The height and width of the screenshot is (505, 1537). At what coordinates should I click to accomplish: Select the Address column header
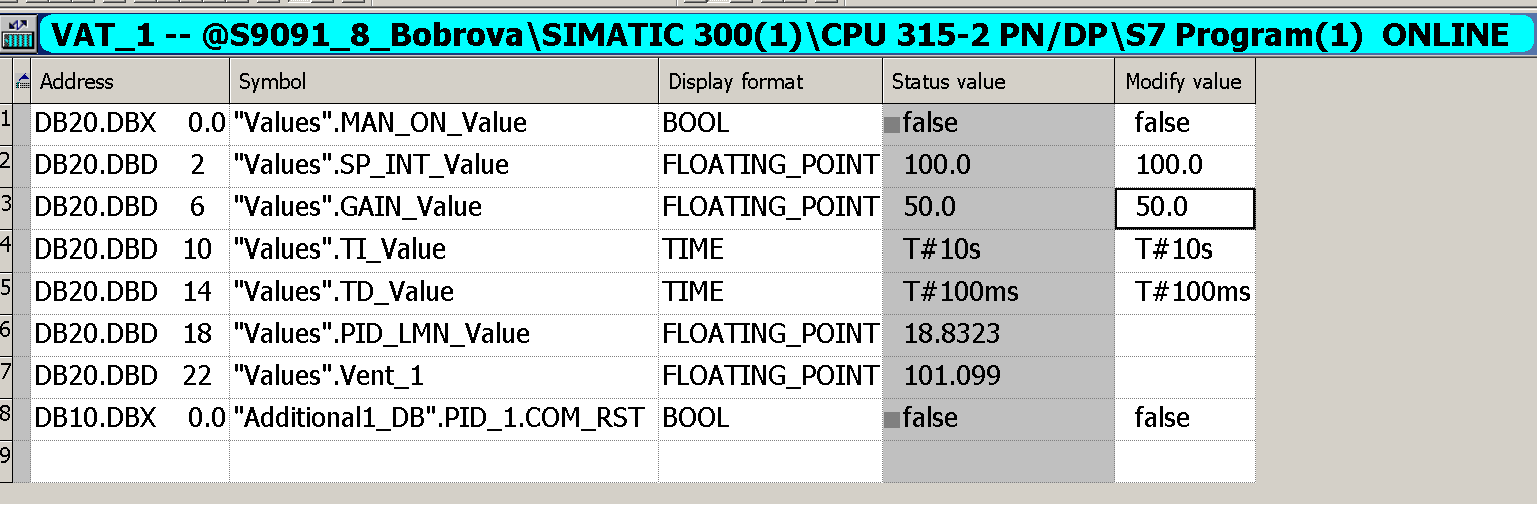pyautogui.click(x=131, y=81)
